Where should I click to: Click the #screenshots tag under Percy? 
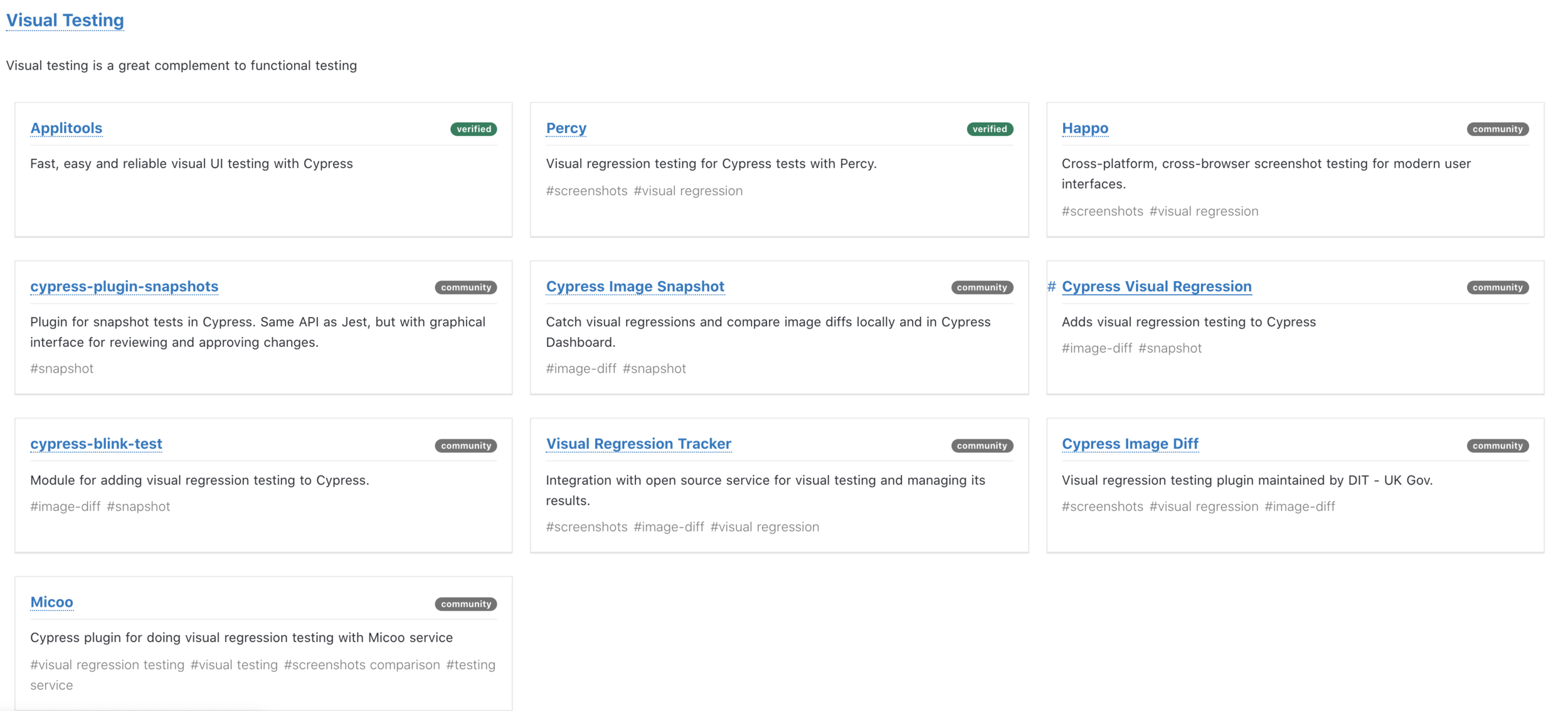click(586, 191)
